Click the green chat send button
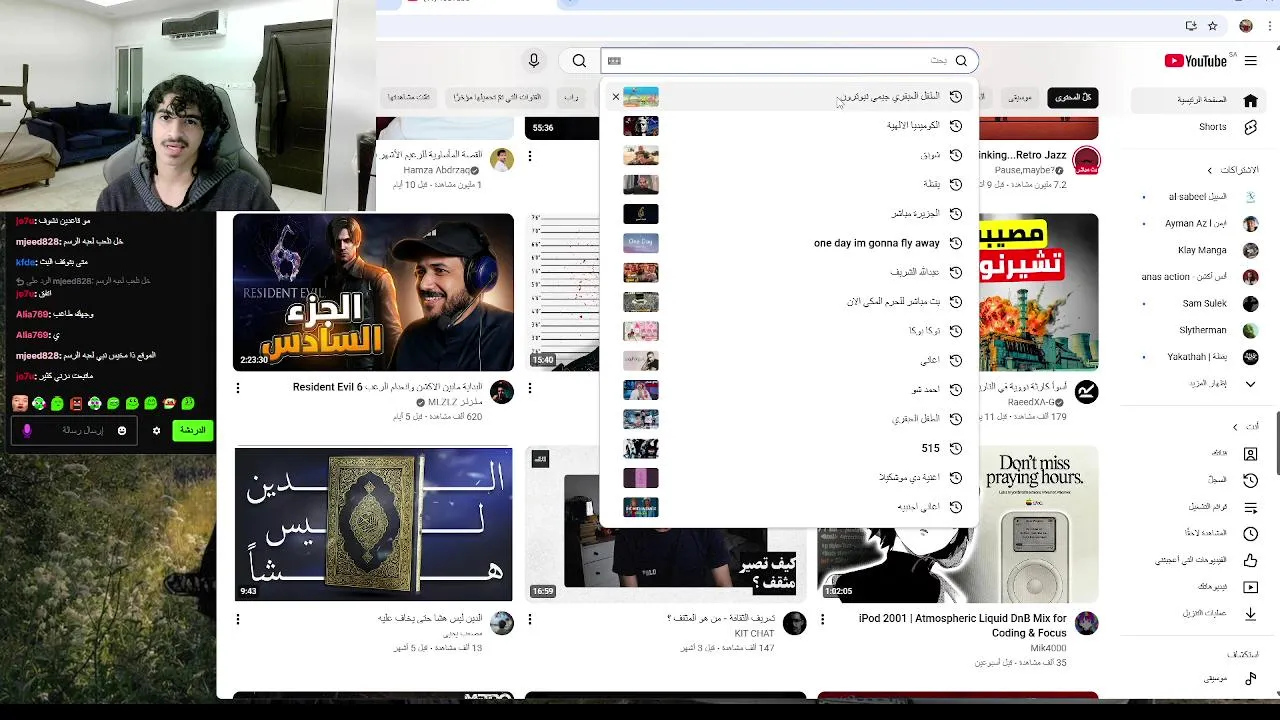The image size is (1280, 720). [192, 431]
